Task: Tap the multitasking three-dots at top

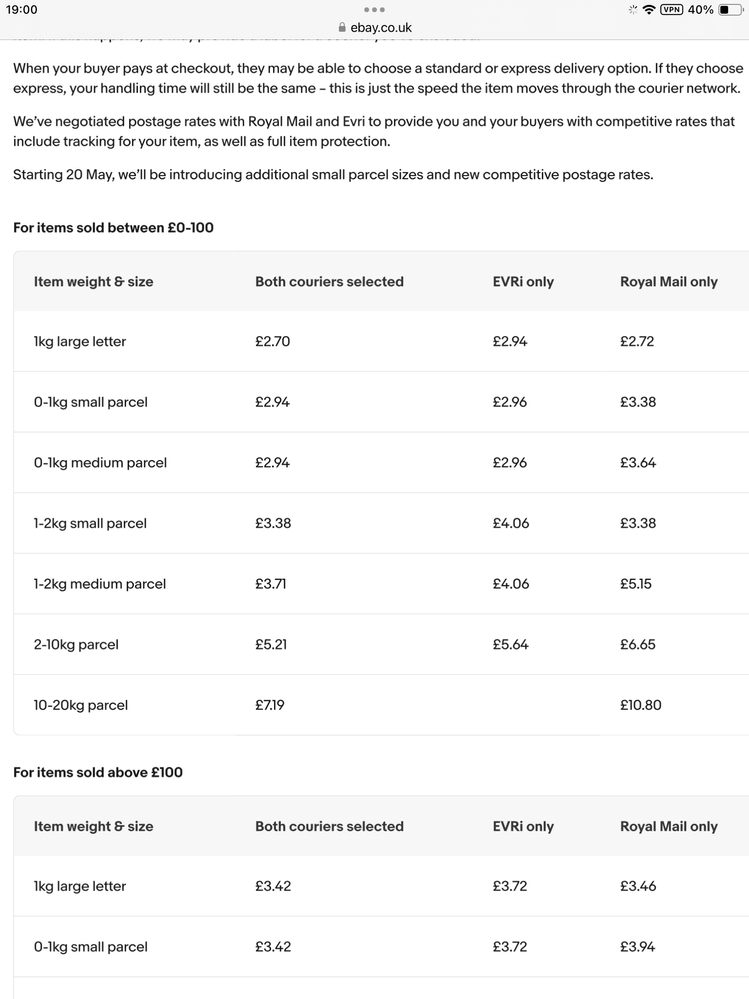Action: [374, 10]
